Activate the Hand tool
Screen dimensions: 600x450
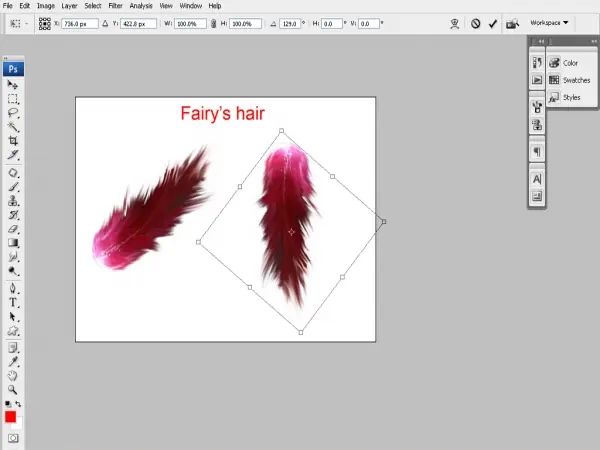click(x=13, y=375)
